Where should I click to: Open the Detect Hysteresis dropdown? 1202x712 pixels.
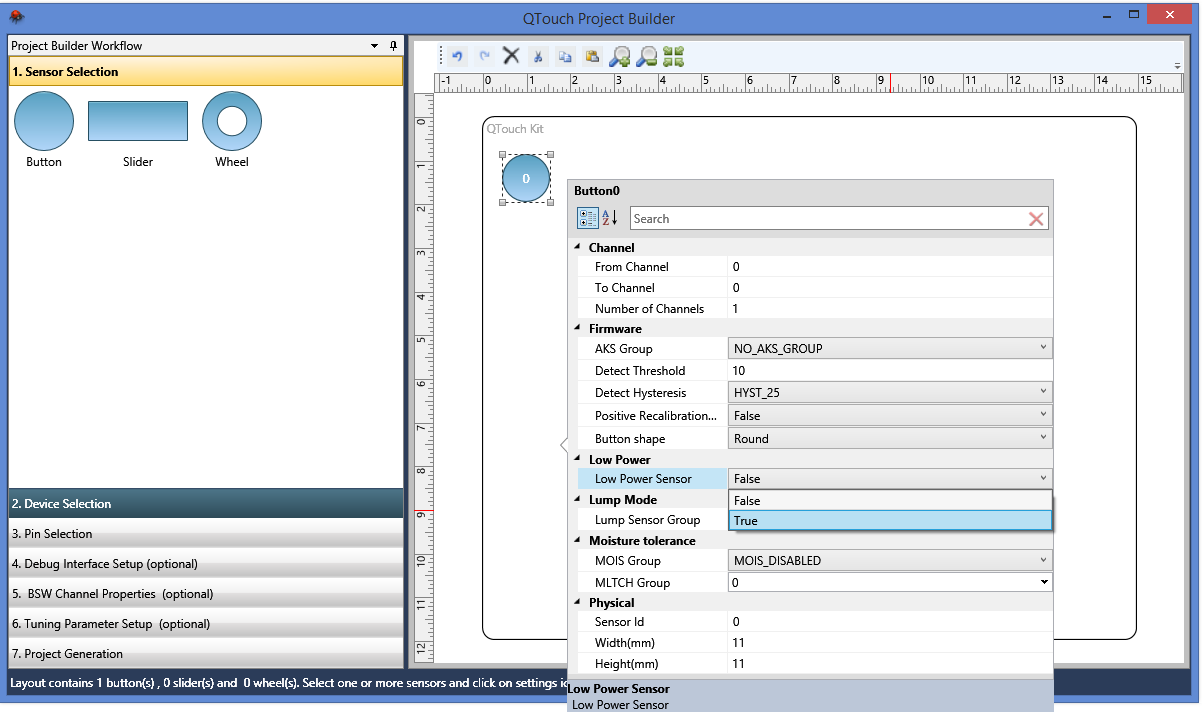click(1043, 393)
